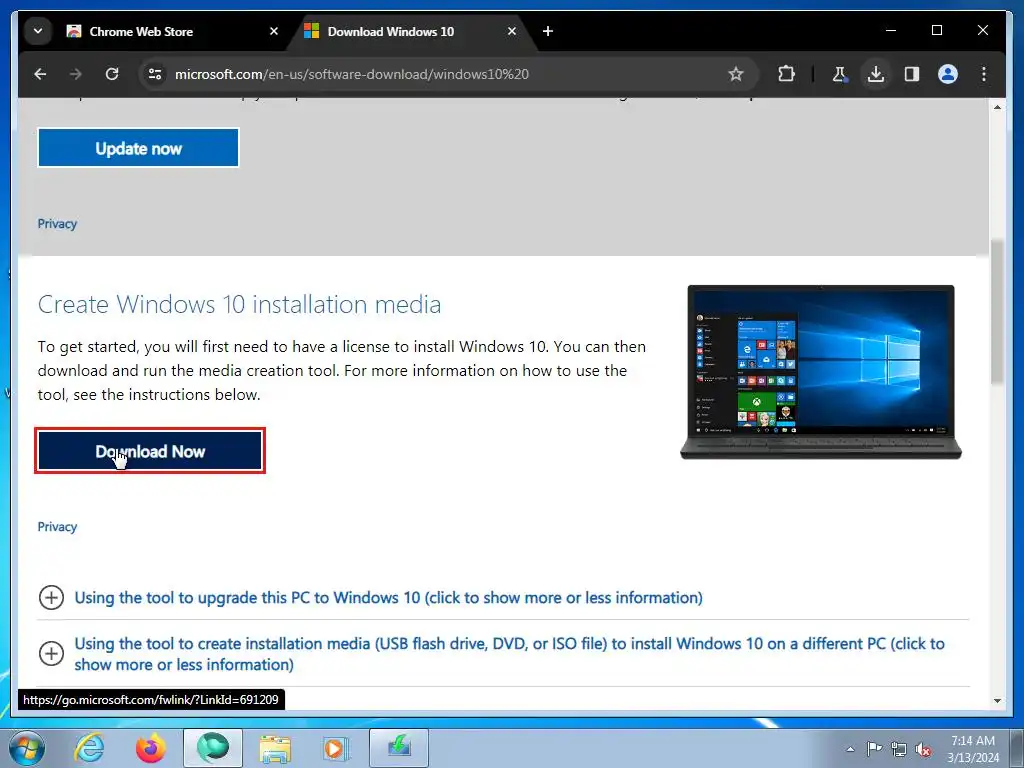Launch Firefox from taskbar

pos(151,748)
